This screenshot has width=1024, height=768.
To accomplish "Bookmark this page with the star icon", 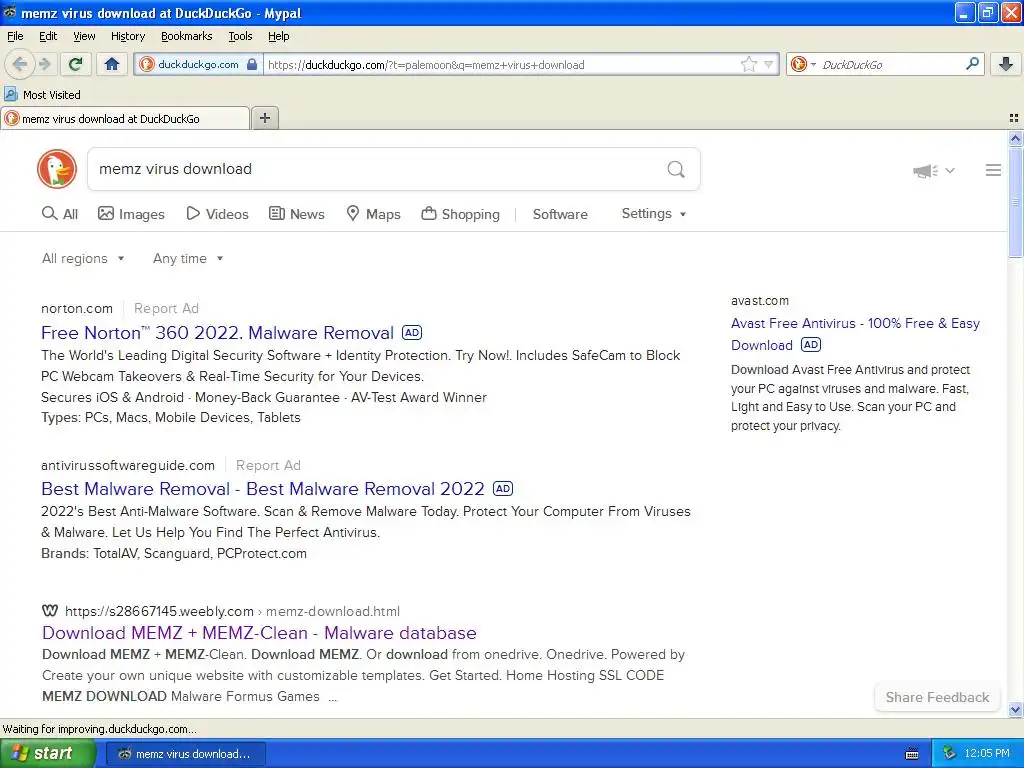I will pyautogui.click(x=748, y=64).
